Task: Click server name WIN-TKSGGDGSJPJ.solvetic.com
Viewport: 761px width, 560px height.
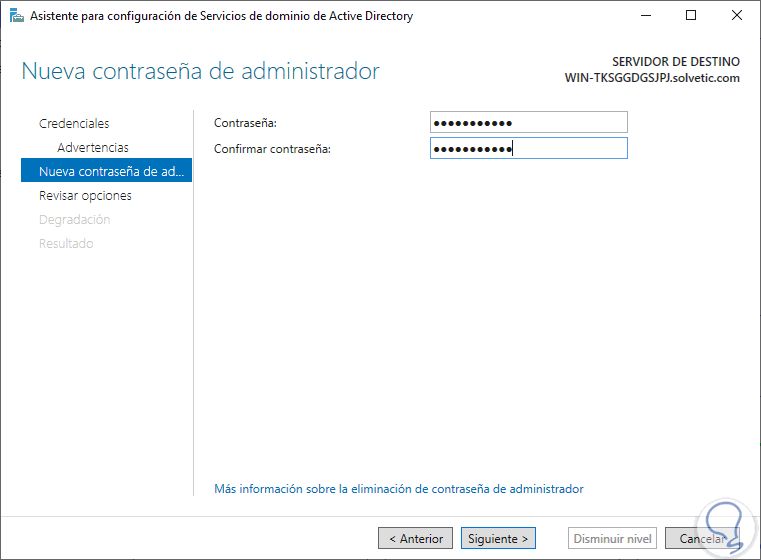Action: 652,78
